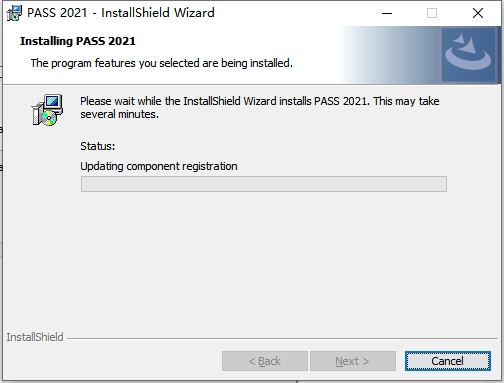Click the computer and CD setup icon
The height and width of the screenshot is (383, 504).
tap(47, 110)
